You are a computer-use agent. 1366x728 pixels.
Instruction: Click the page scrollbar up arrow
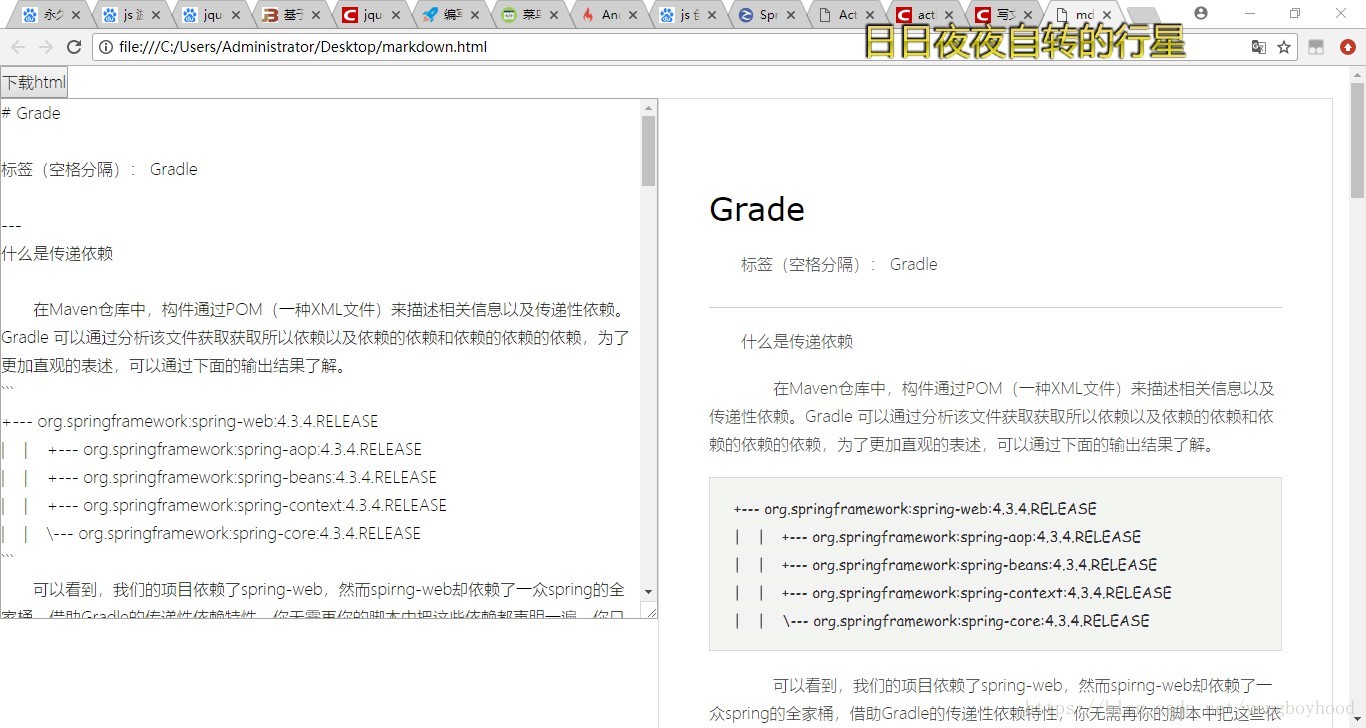(1357, 73)
